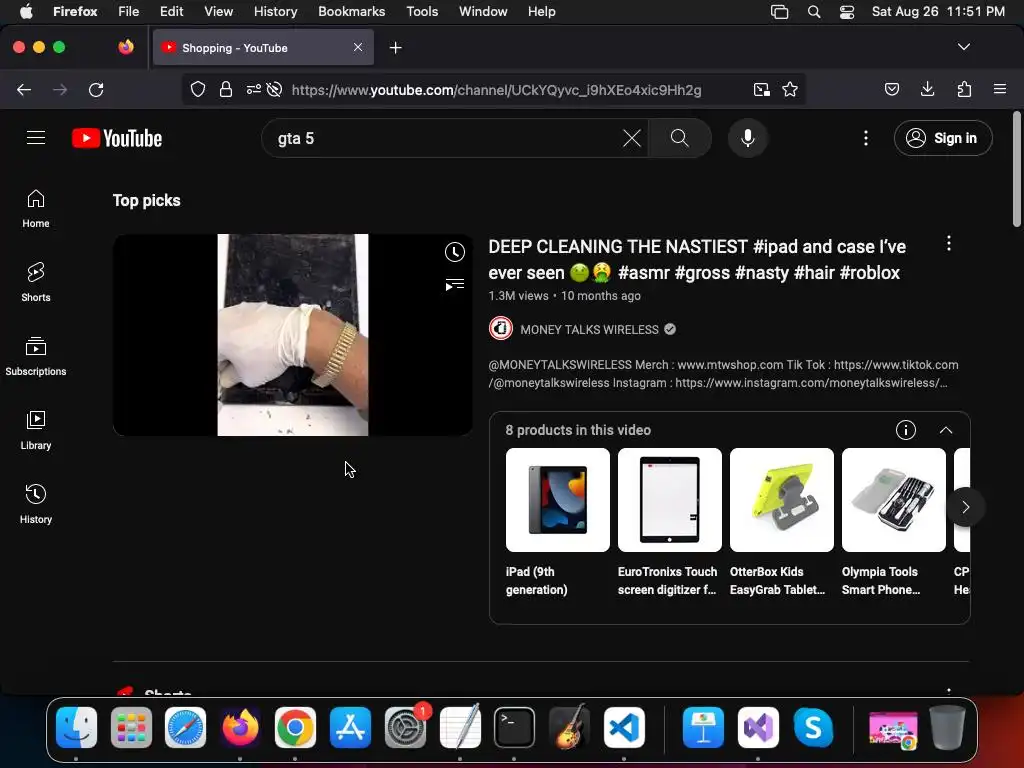Open the Tools menu

(x=422, y=12)
